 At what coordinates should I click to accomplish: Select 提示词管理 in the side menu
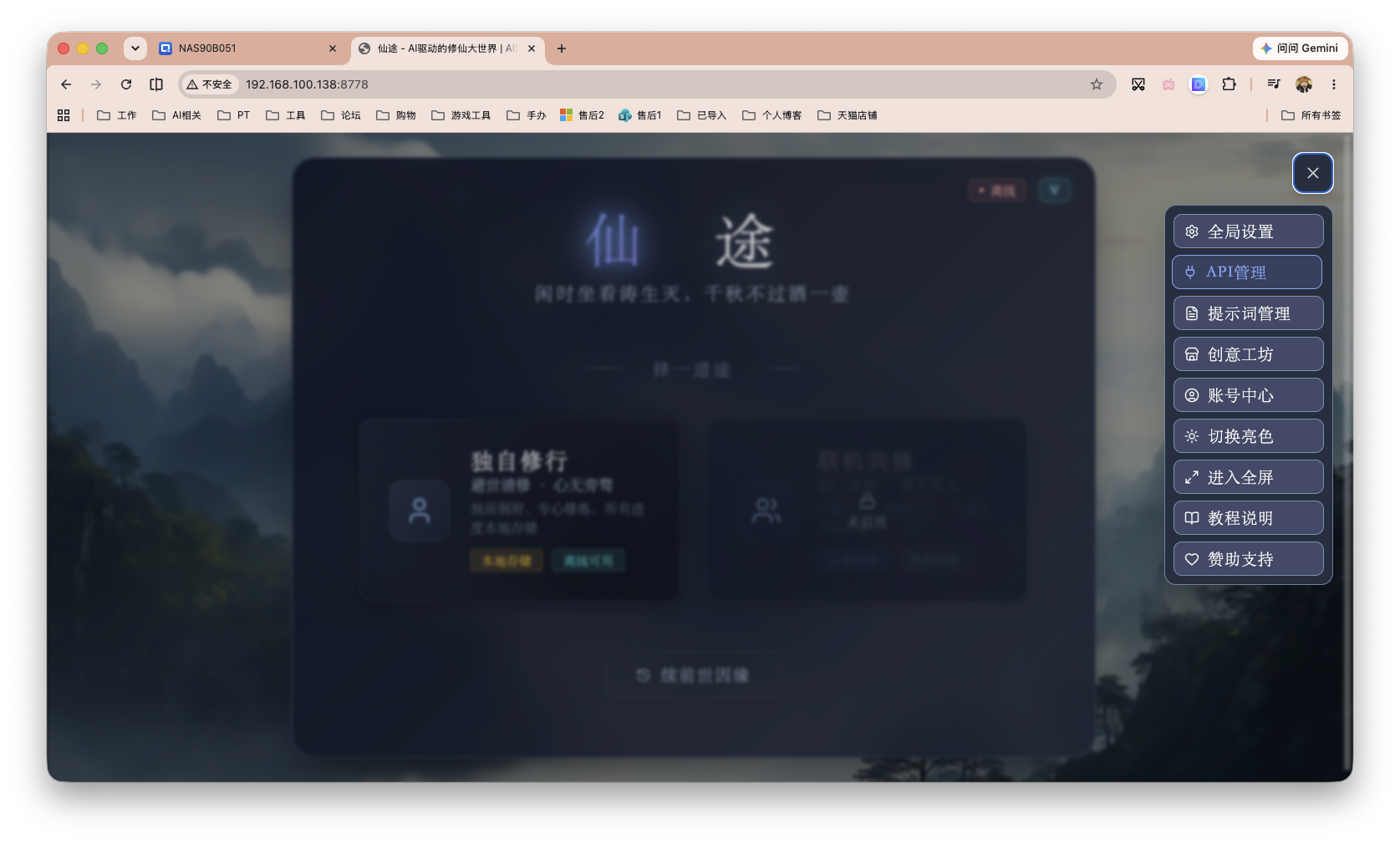pos(1248,313)
